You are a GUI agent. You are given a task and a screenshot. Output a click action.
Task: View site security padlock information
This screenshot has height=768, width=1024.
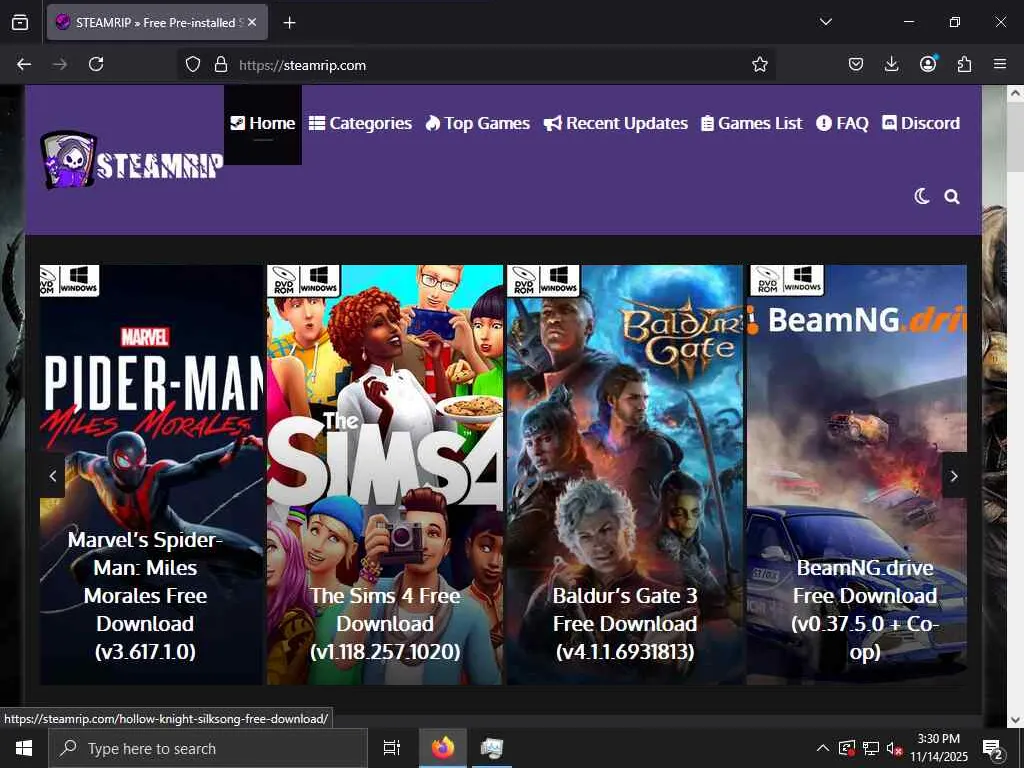point(221,64)
